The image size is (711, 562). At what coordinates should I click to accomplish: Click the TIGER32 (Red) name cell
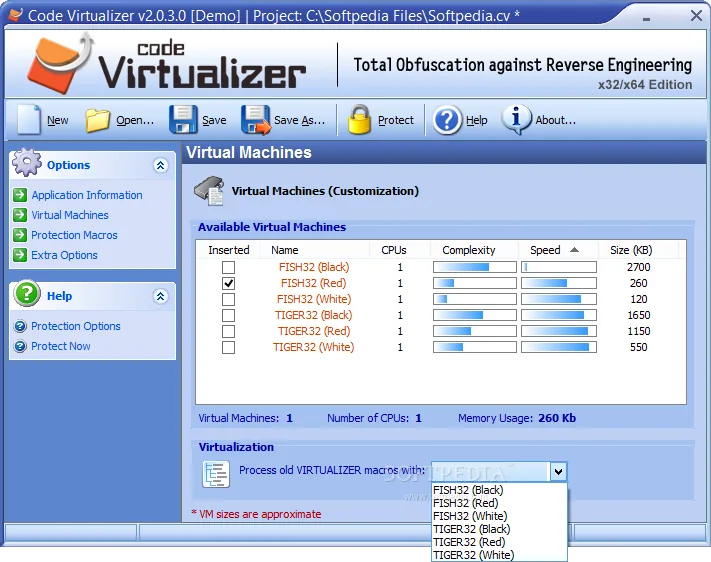[x=314, y=331]
